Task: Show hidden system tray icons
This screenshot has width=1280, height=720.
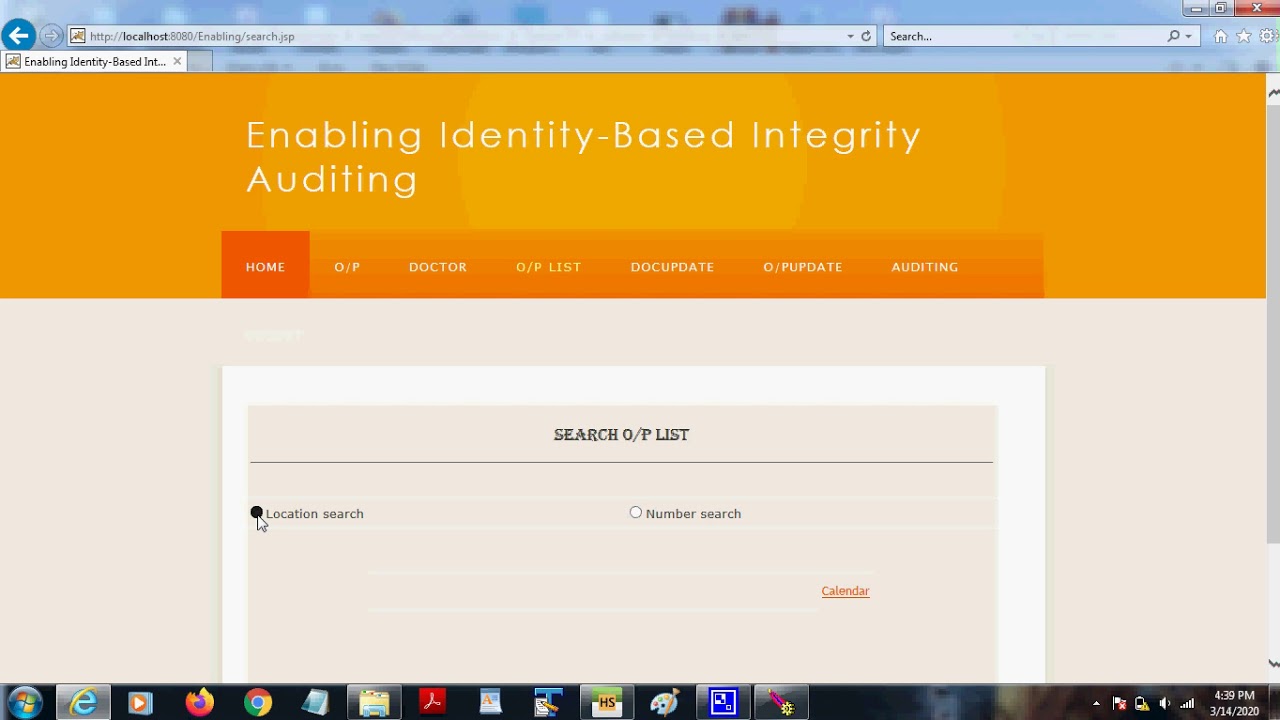Action: 1096,703
